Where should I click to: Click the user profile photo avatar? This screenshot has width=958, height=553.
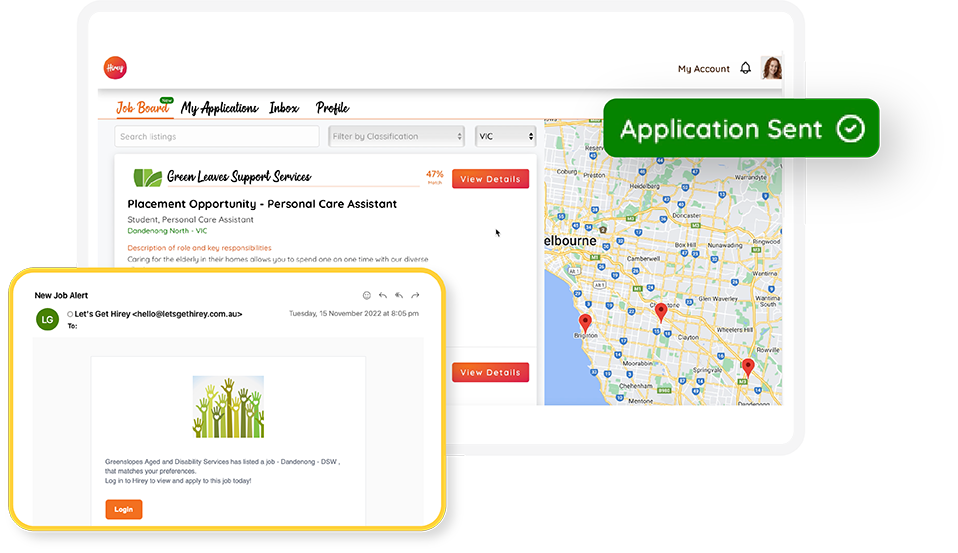771,68
